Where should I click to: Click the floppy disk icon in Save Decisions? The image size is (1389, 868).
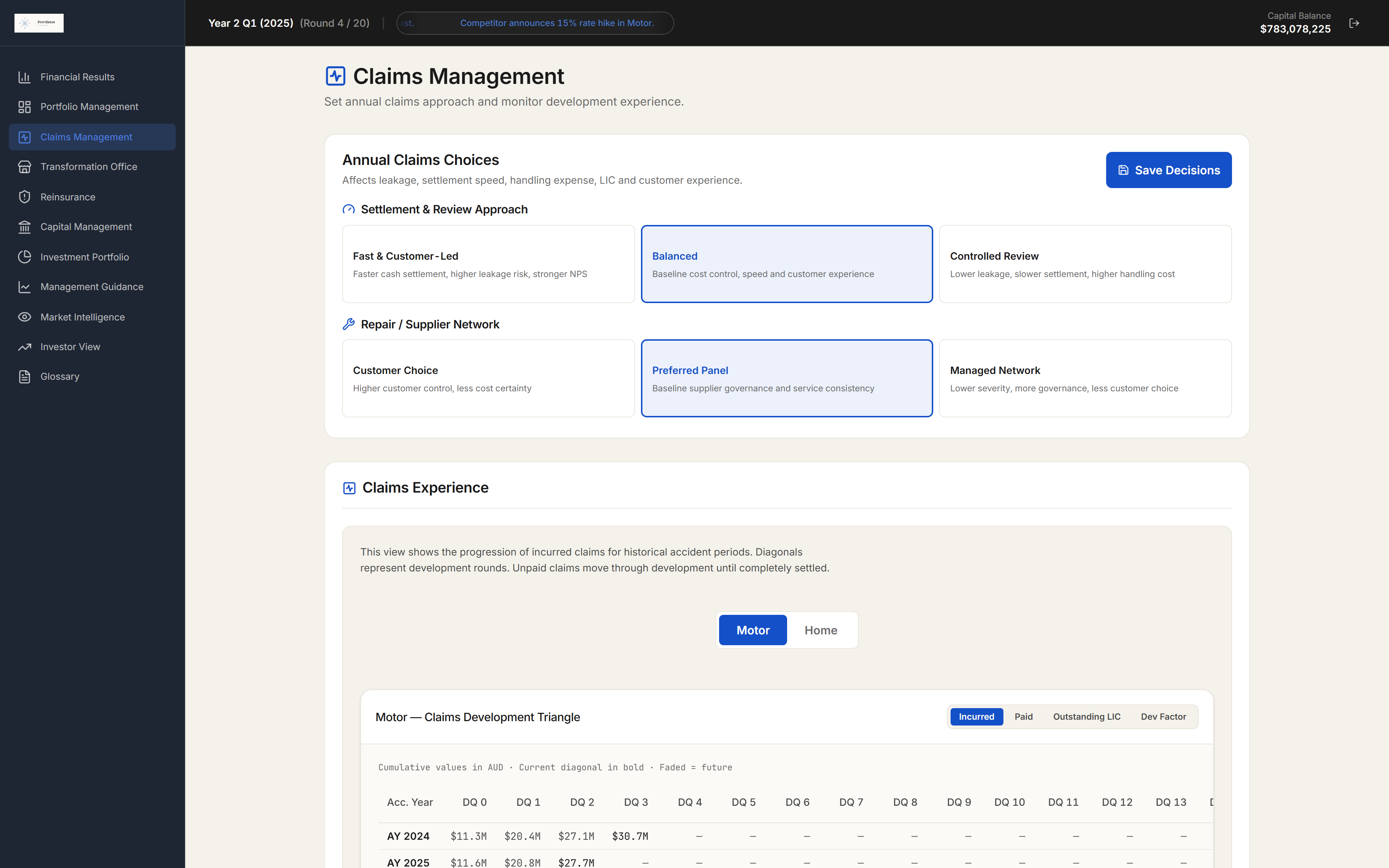[x=1123, y=170]
